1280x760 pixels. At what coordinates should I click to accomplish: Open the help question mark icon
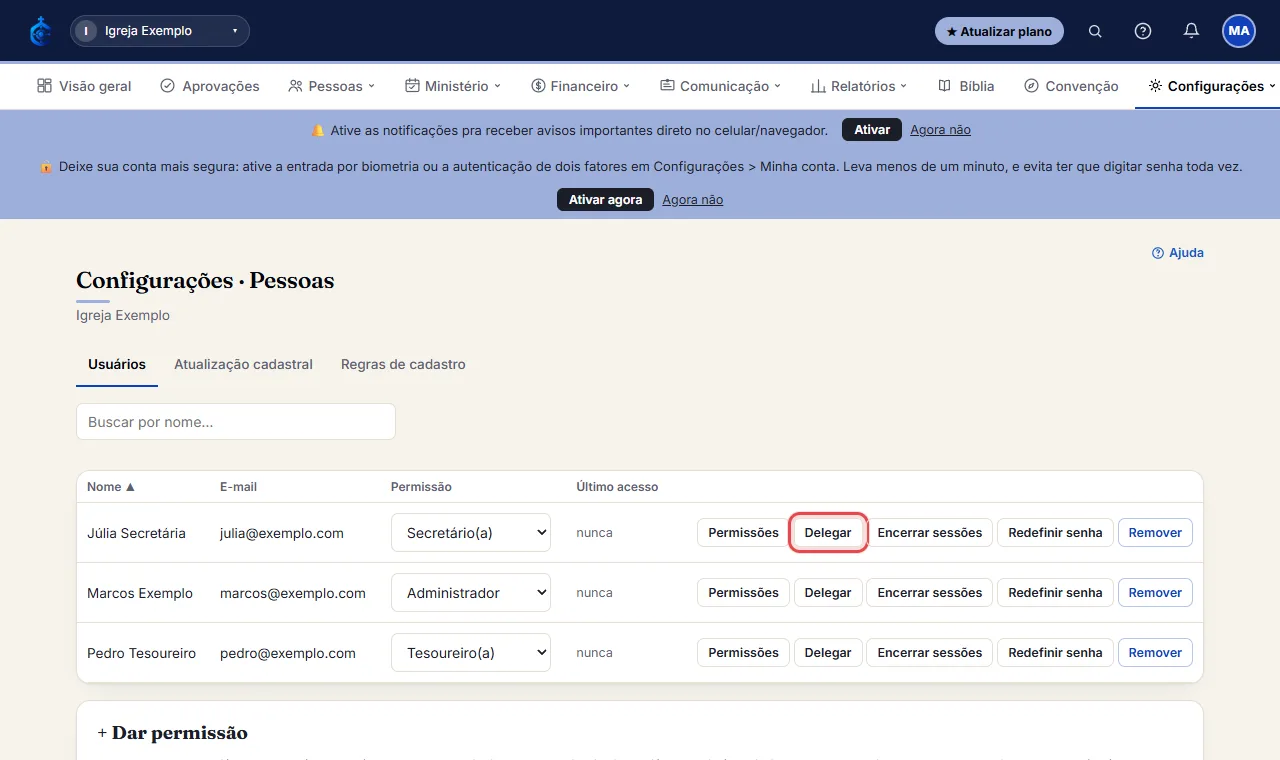point(1143,31)
